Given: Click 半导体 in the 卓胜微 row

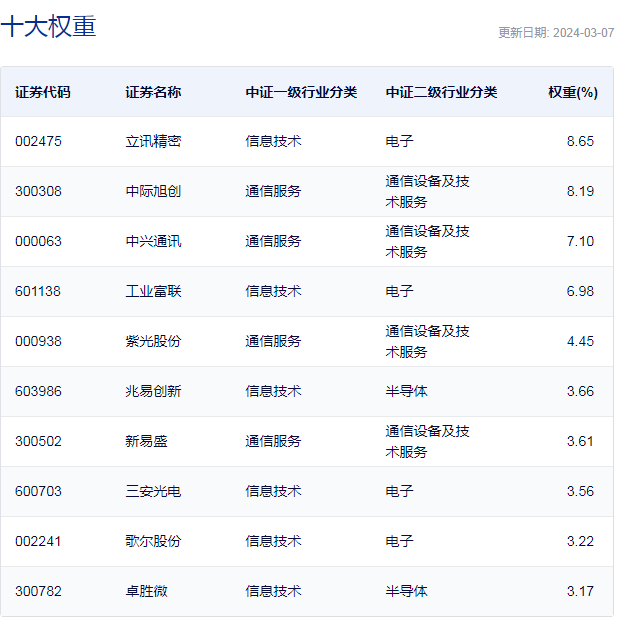Looking at the screenshot, I should (406, 591).
